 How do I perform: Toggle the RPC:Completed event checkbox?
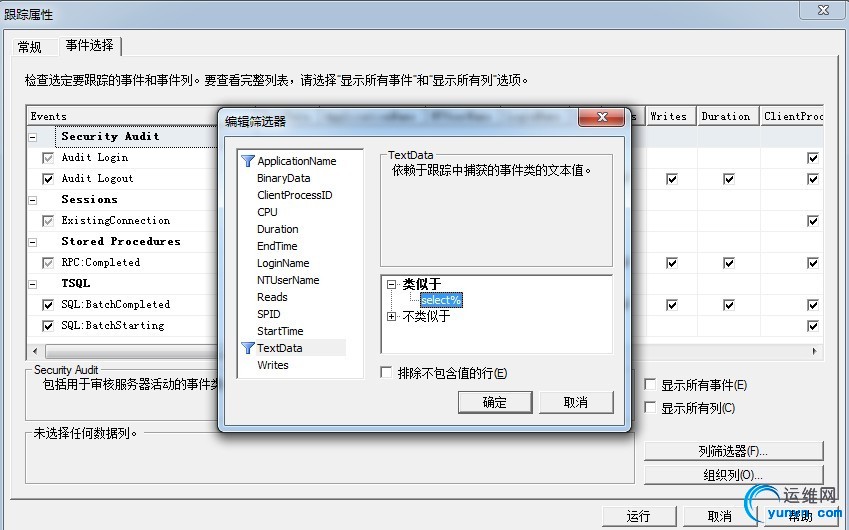[x=48, y=263]
